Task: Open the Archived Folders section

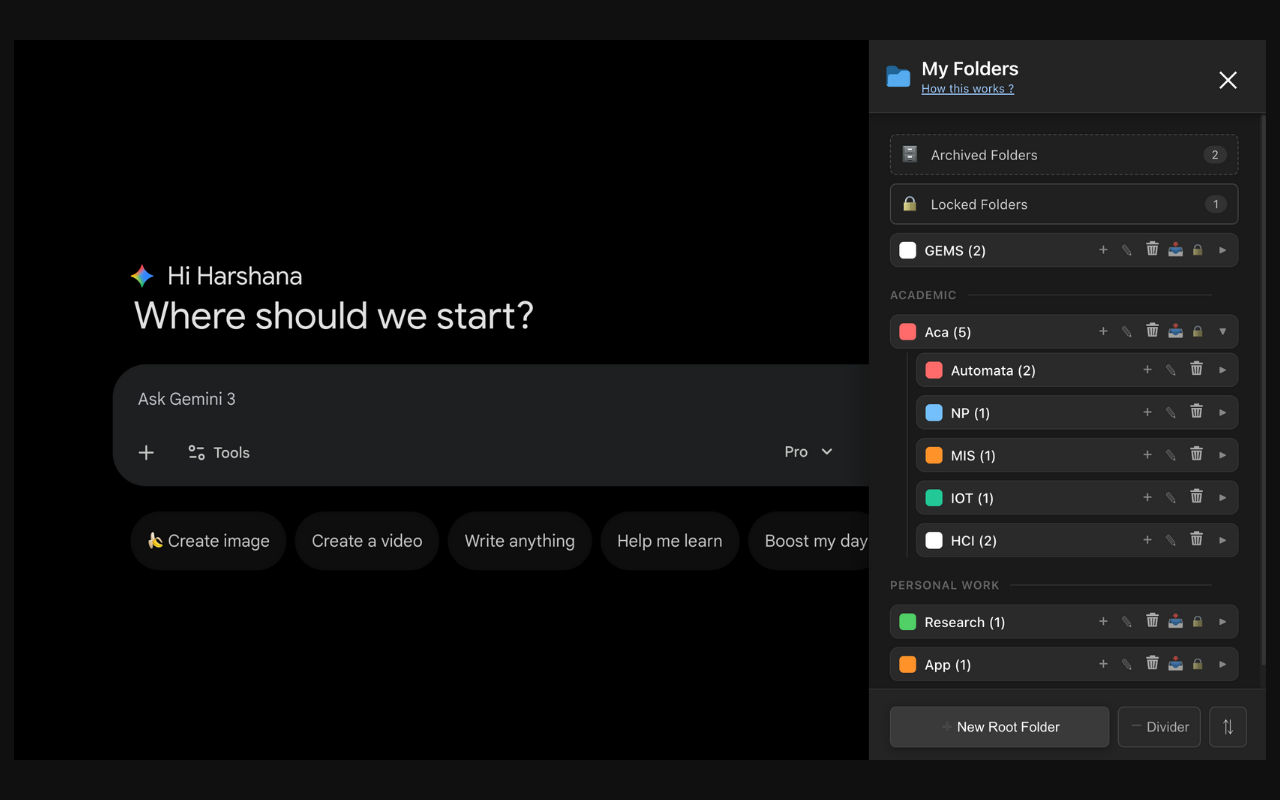Action: point(1064,155)
